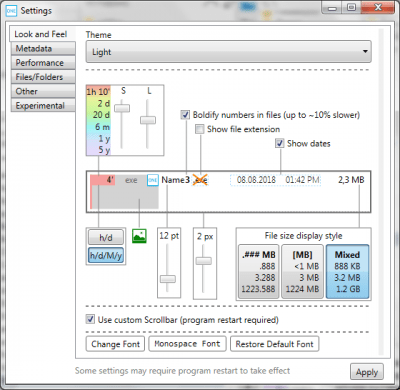Select the [MB] file size display style
The image size is (400, 390).
[302, 272]
